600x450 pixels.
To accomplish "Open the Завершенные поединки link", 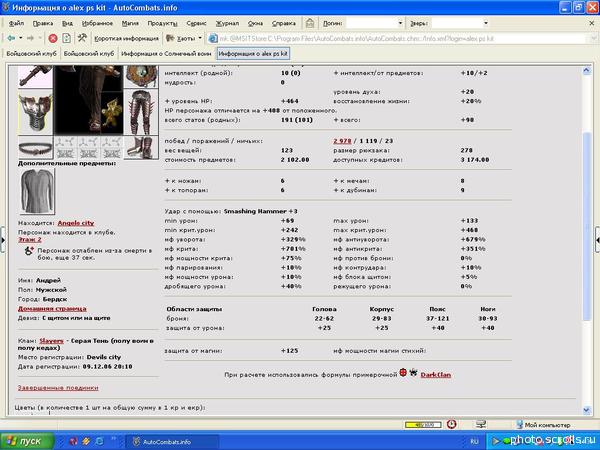I will (x=58, y=388).
